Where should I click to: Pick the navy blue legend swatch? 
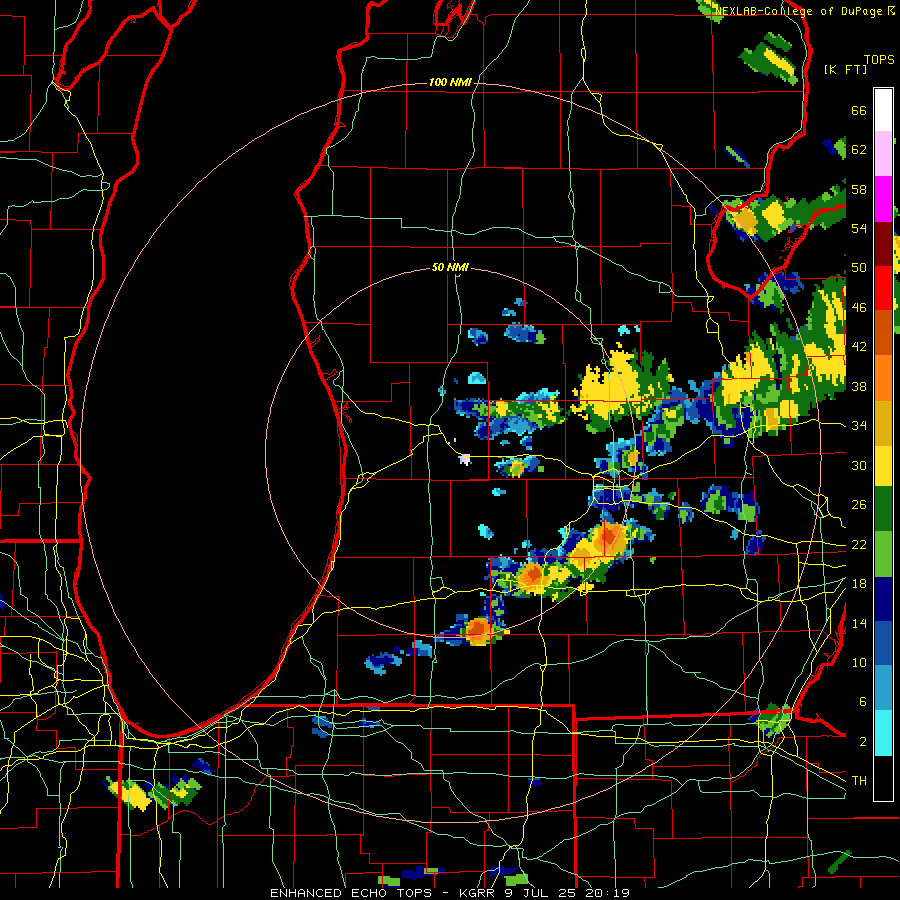click(x=883, y=599)
